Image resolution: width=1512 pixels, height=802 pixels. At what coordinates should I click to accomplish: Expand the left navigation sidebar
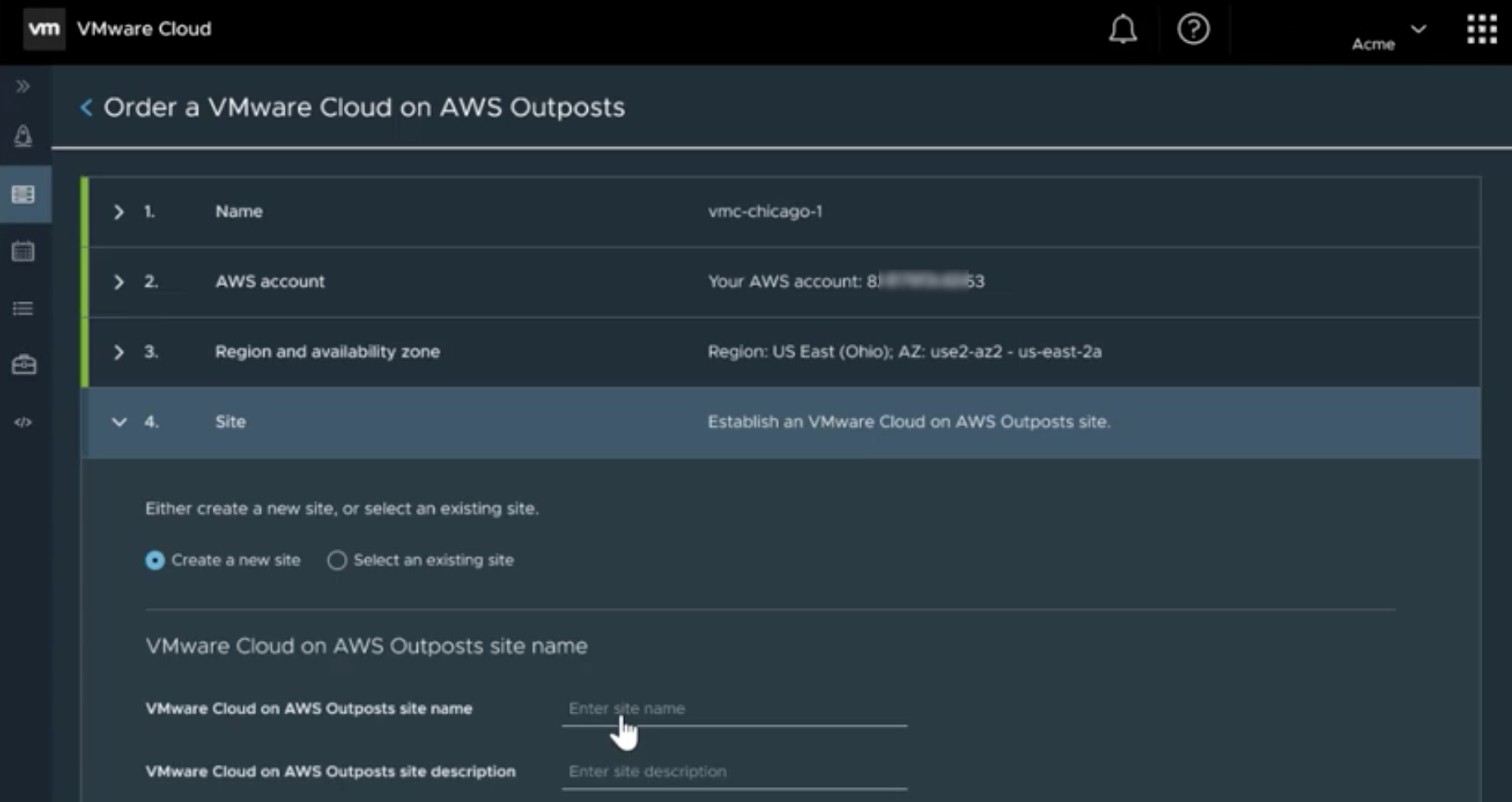click(23, 86)
